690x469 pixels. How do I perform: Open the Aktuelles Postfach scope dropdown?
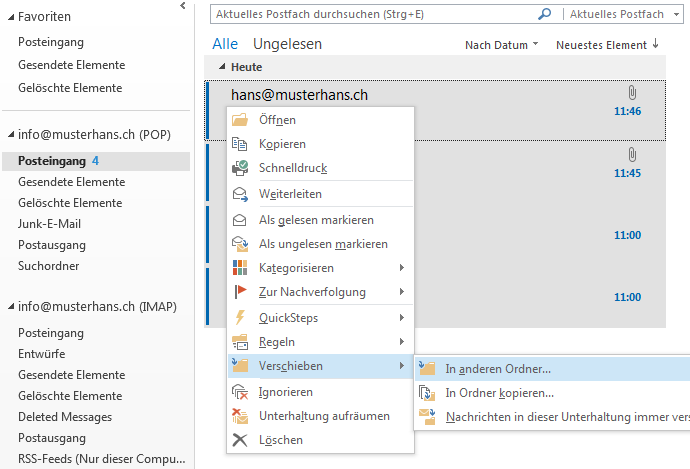tap(625, 15)
